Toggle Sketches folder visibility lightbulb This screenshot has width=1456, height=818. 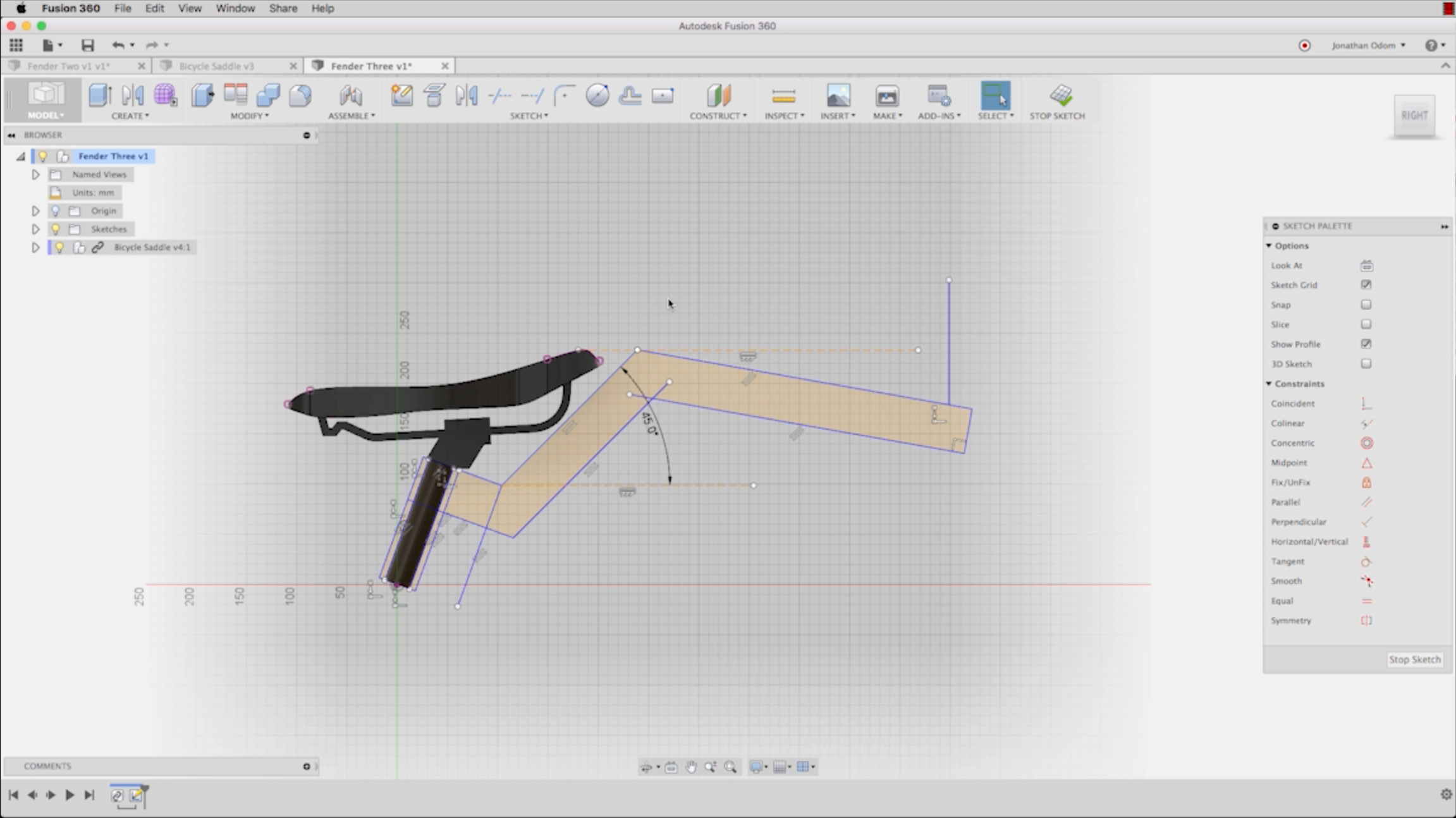(56, 229)
